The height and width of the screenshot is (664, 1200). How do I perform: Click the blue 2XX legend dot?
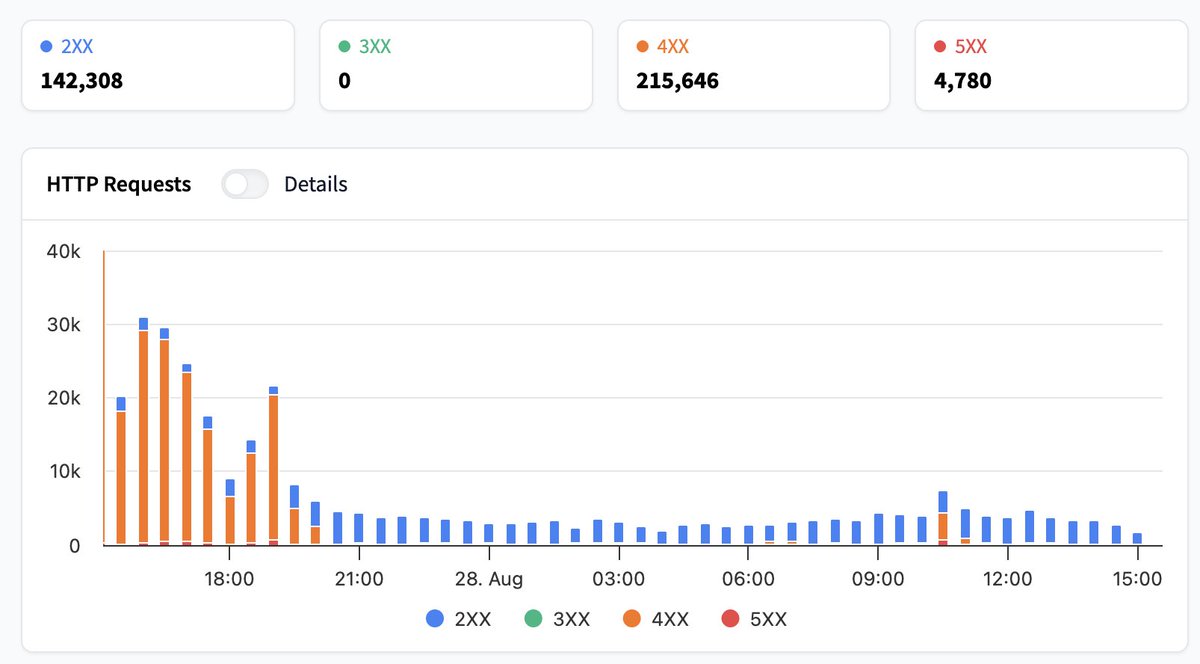click(x=435, y=619)
